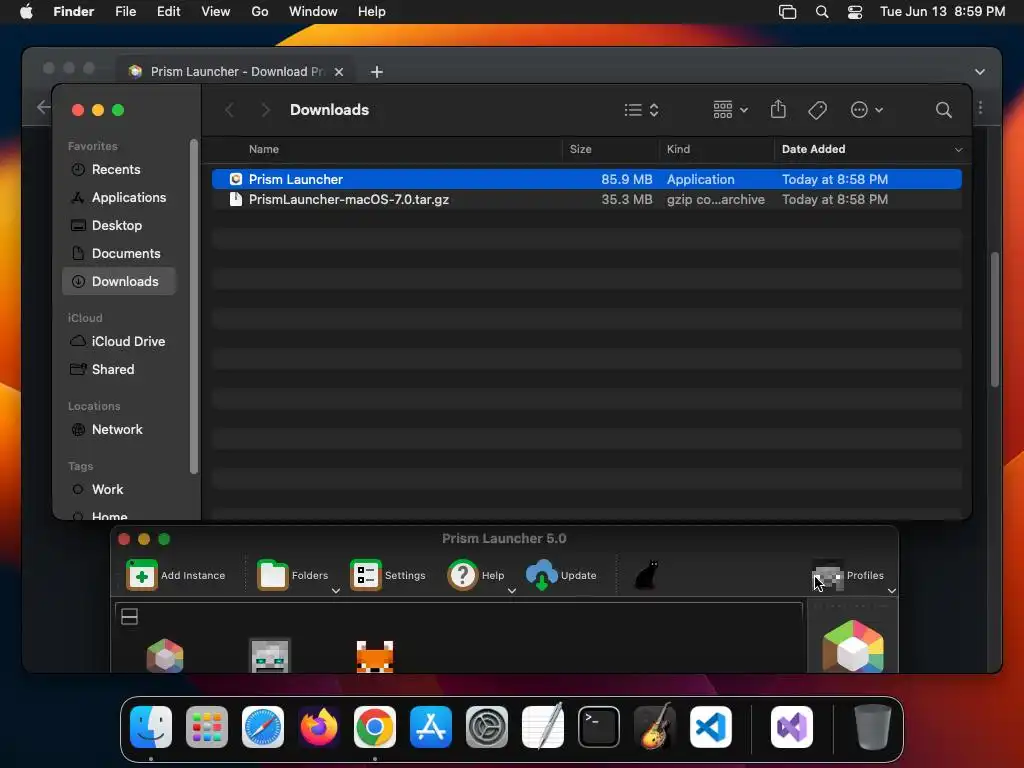Open Visual Studio Code from Dock
The image size is (1024, 768).
coord(711,727)
